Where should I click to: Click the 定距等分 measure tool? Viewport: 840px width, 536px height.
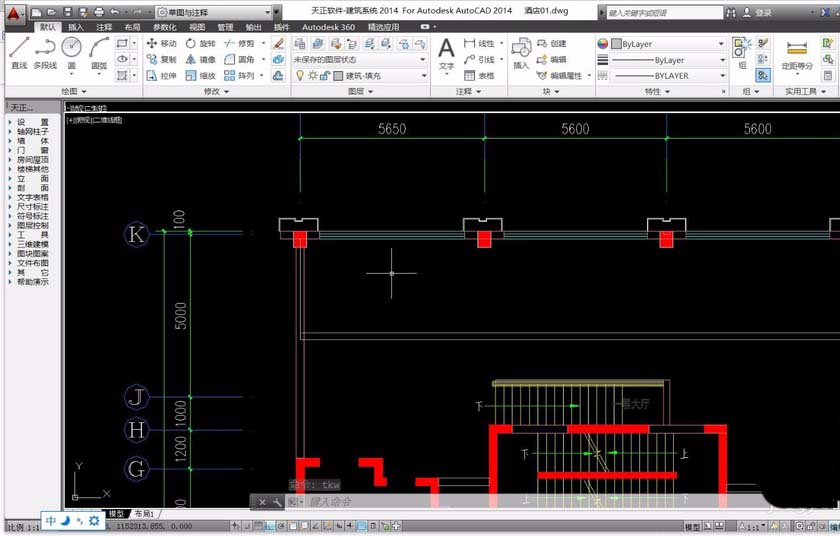797,52
